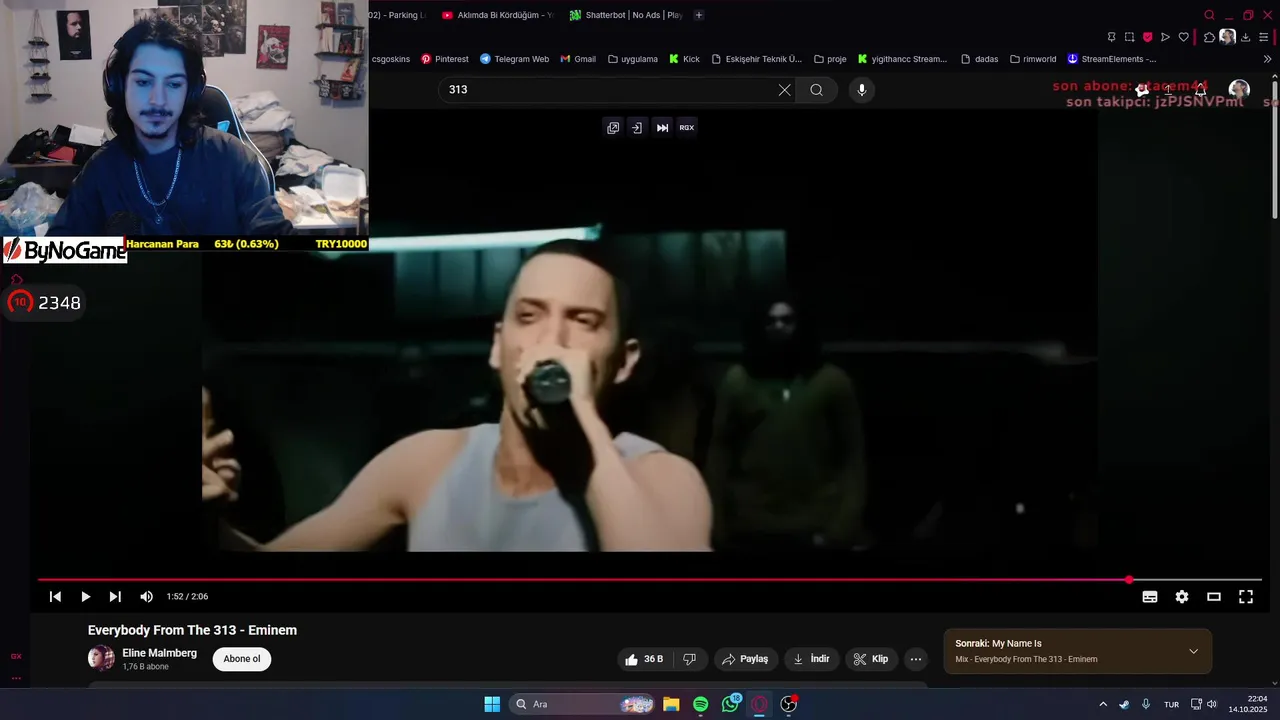Open OBS Studio from the taskbar
Viewport: 1280px width, 720px height.
coord(789,704)
